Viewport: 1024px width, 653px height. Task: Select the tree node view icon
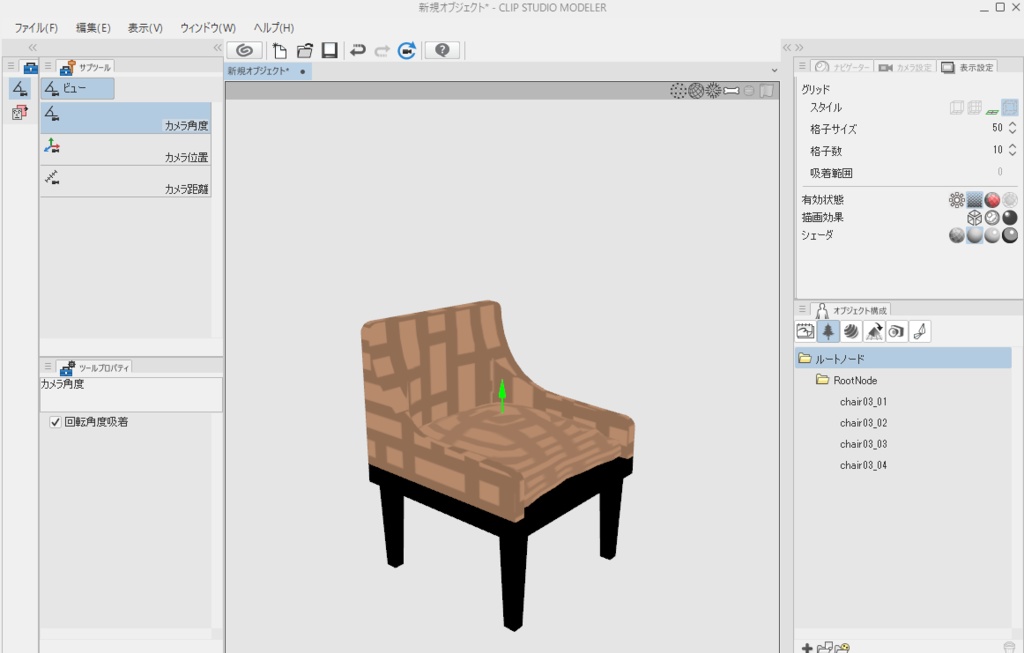pyautogui.click(x=828, y=332)
